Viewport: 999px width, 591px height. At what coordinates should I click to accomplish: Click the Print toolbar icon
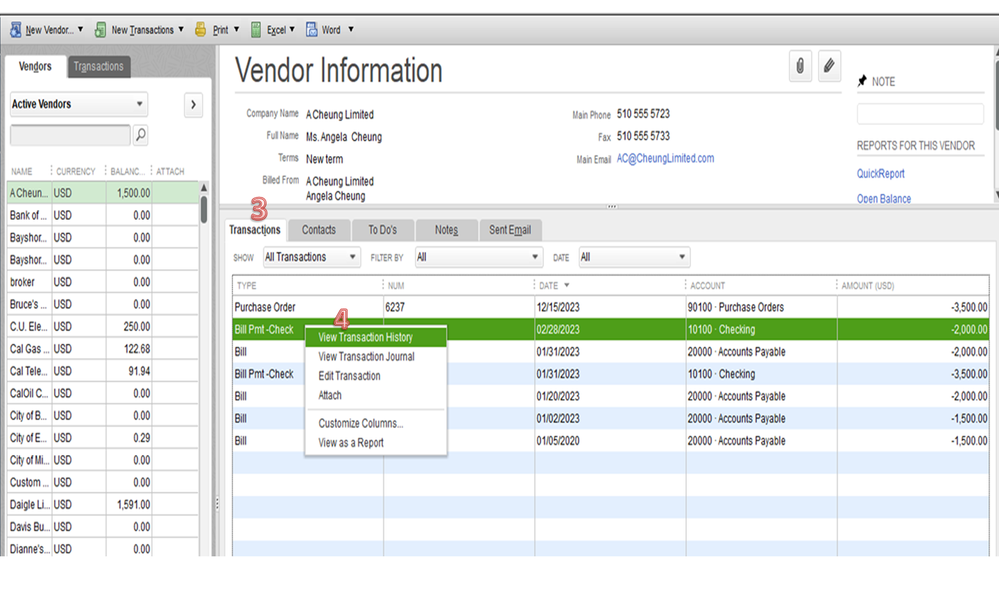tap(200, 29)
